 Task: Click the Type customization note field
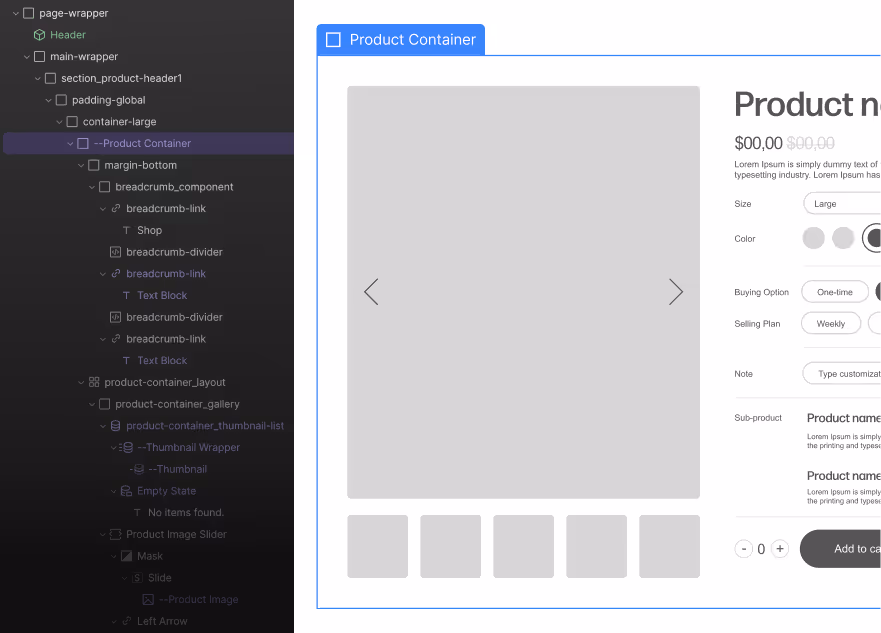pyautogui.click(x=843, y=373)
